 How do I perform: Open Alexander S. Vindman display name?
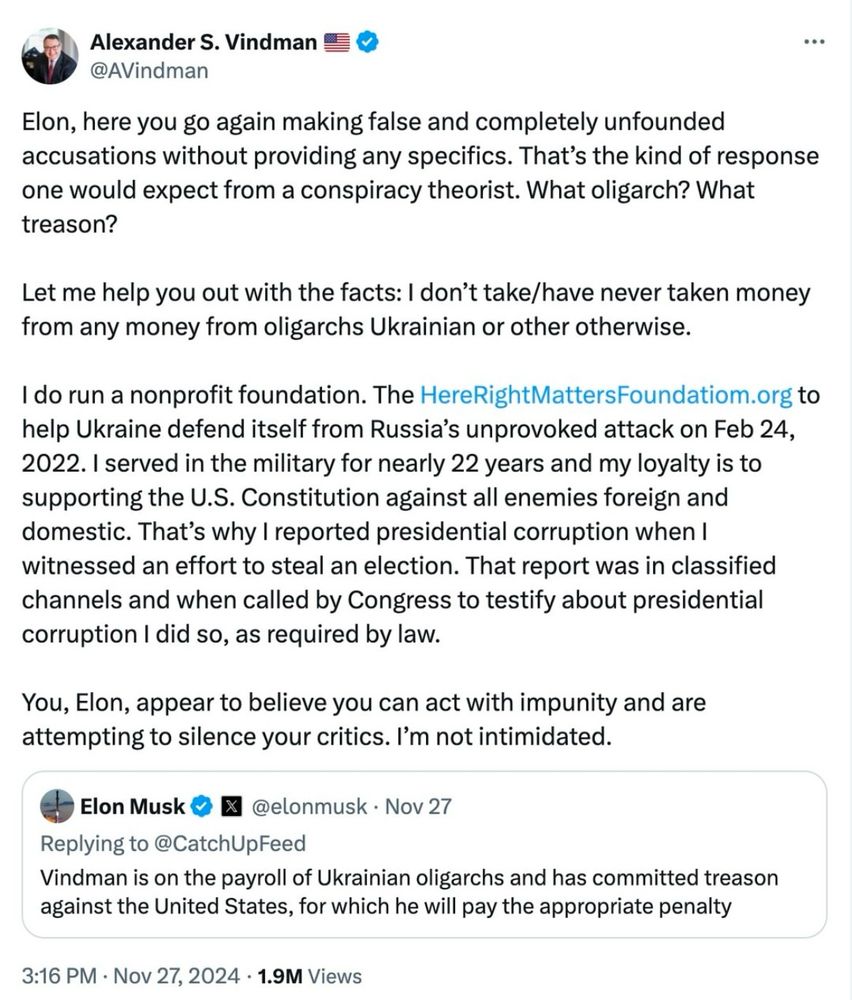(203, 42)
